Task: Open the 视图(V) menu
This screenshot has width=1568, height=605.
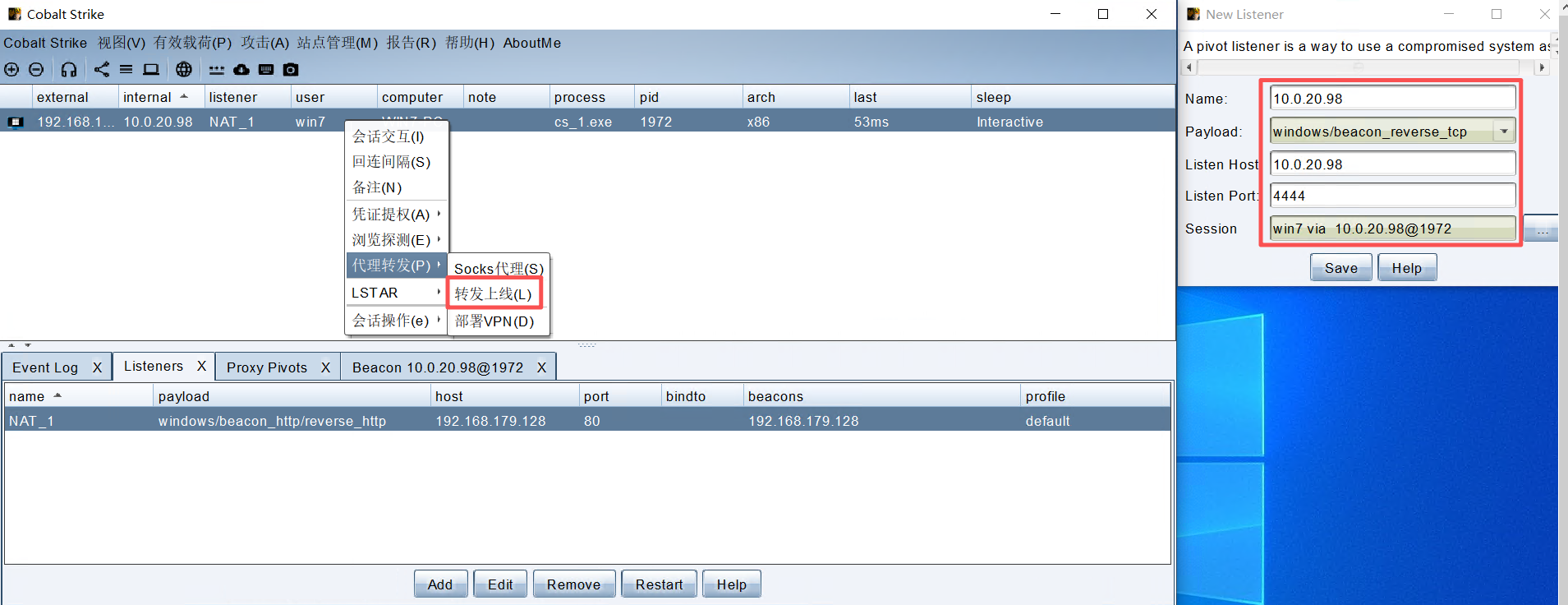Action: [122, 43]
